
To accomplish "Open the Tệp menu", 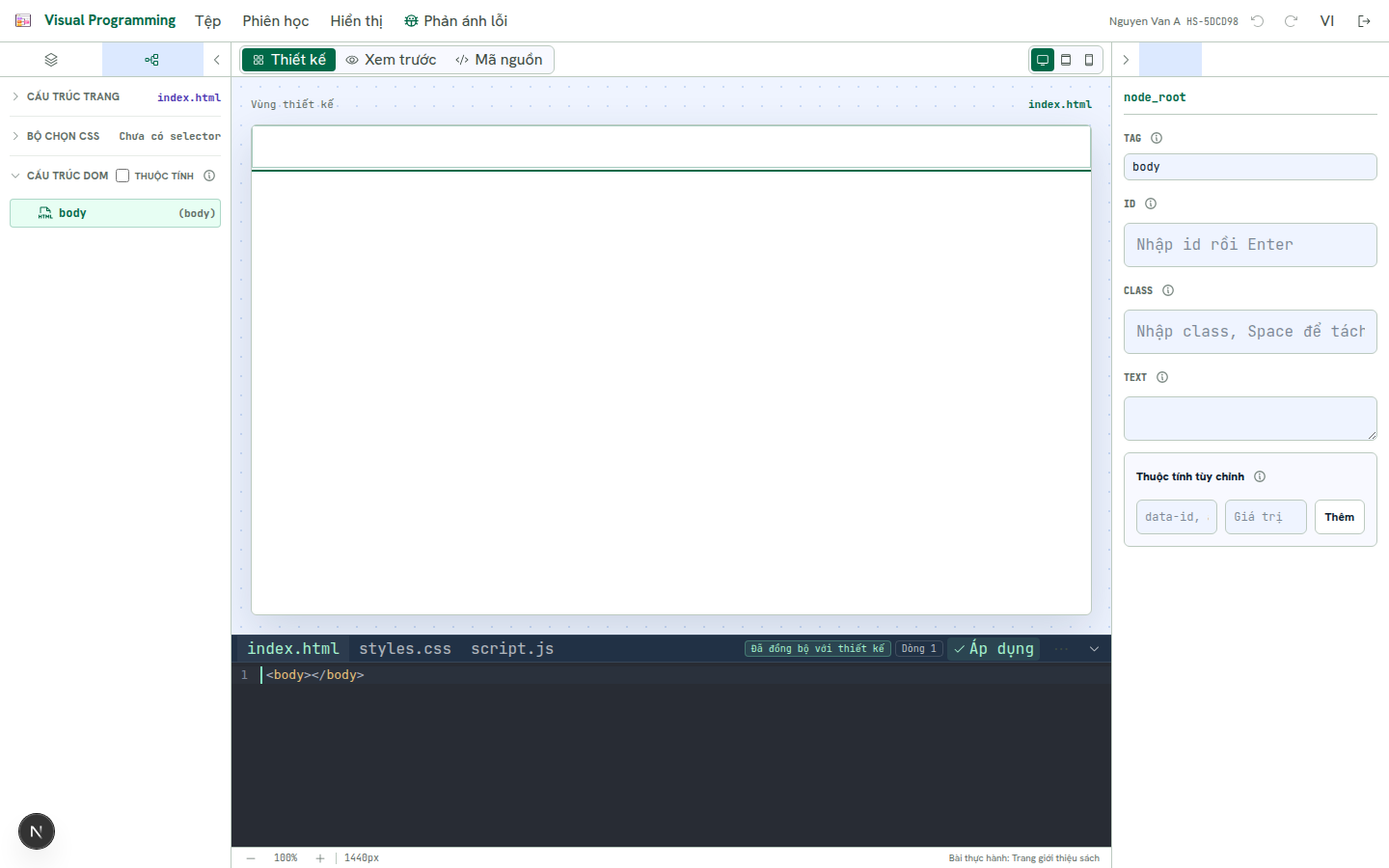I will [x=208, y=21].
